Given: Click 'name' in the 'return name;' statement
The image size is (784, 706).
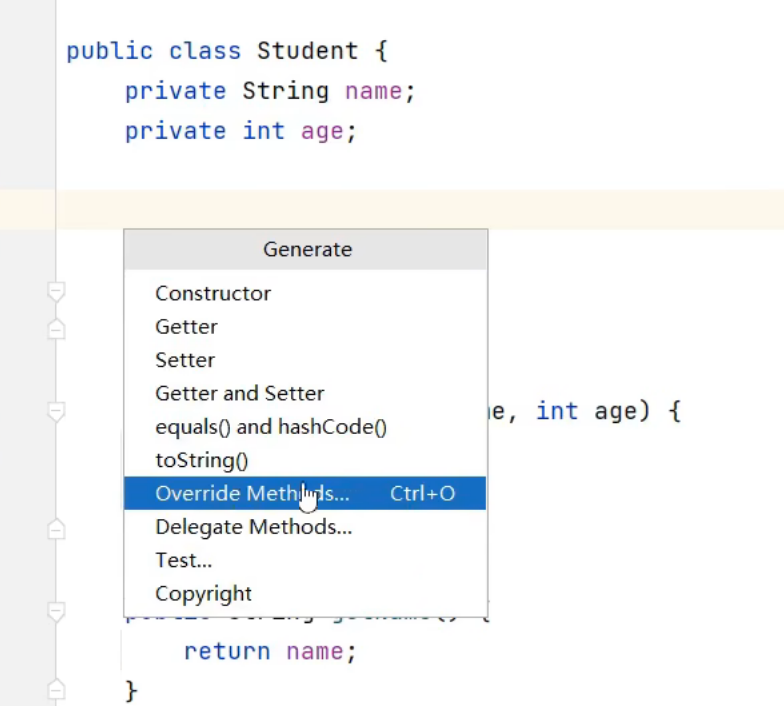Looking at the screenshot, I should click(x=315, y=652).
